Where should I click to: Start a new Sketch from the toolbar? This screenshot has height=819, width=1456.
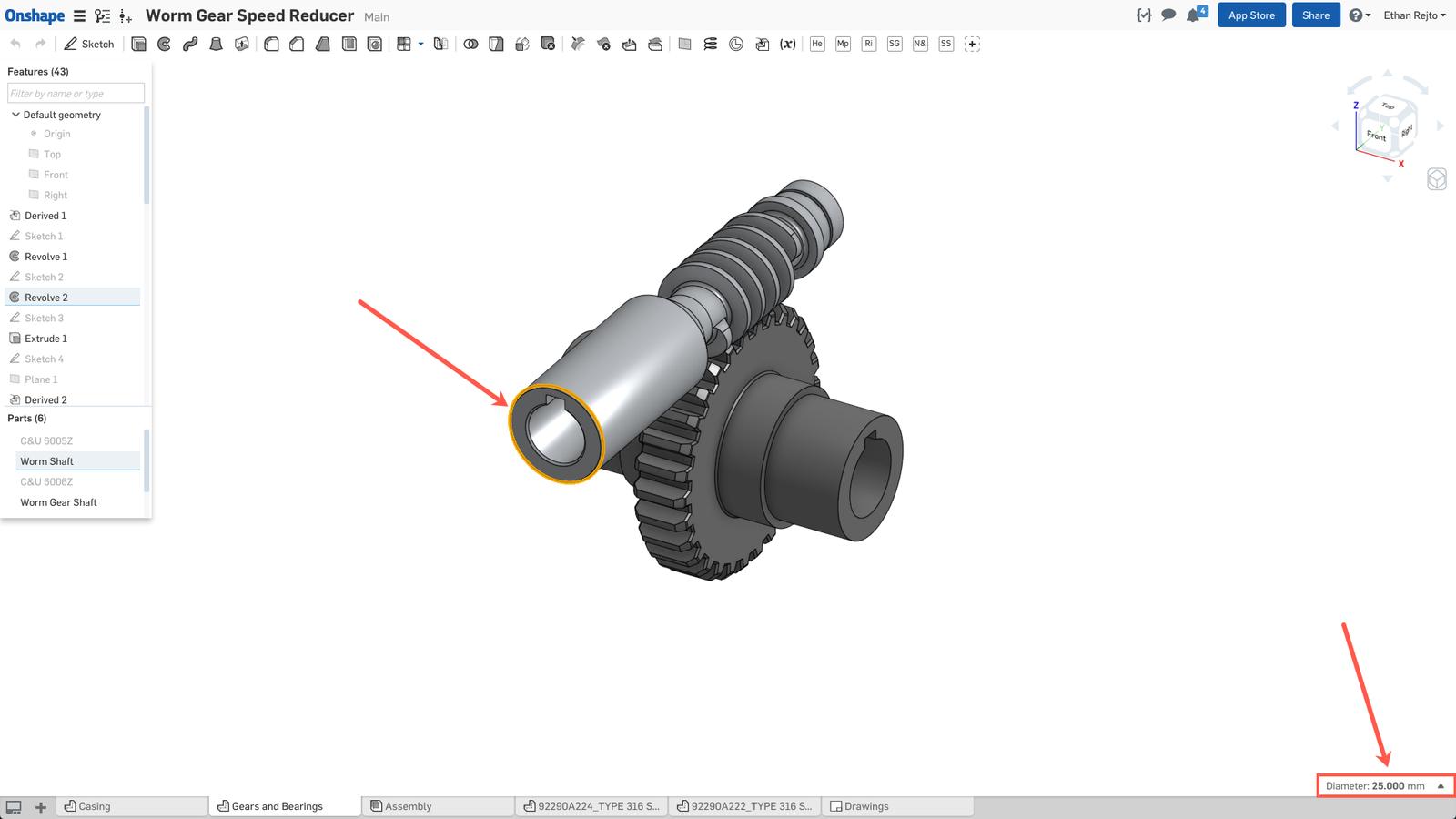(89, 44)
